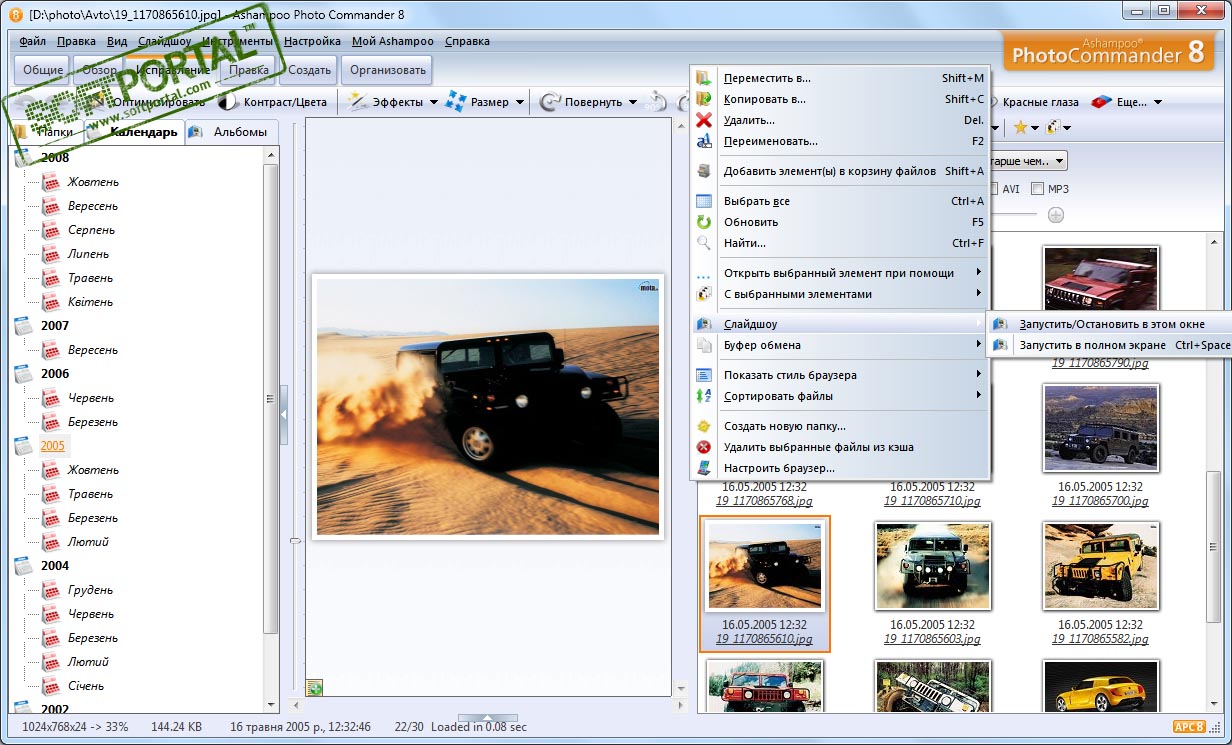Image resolution: width=1232 pixels, height=745 pixels.
Task: Click the Select all (Выбрать все) icon
Action: tap(704, 201)
